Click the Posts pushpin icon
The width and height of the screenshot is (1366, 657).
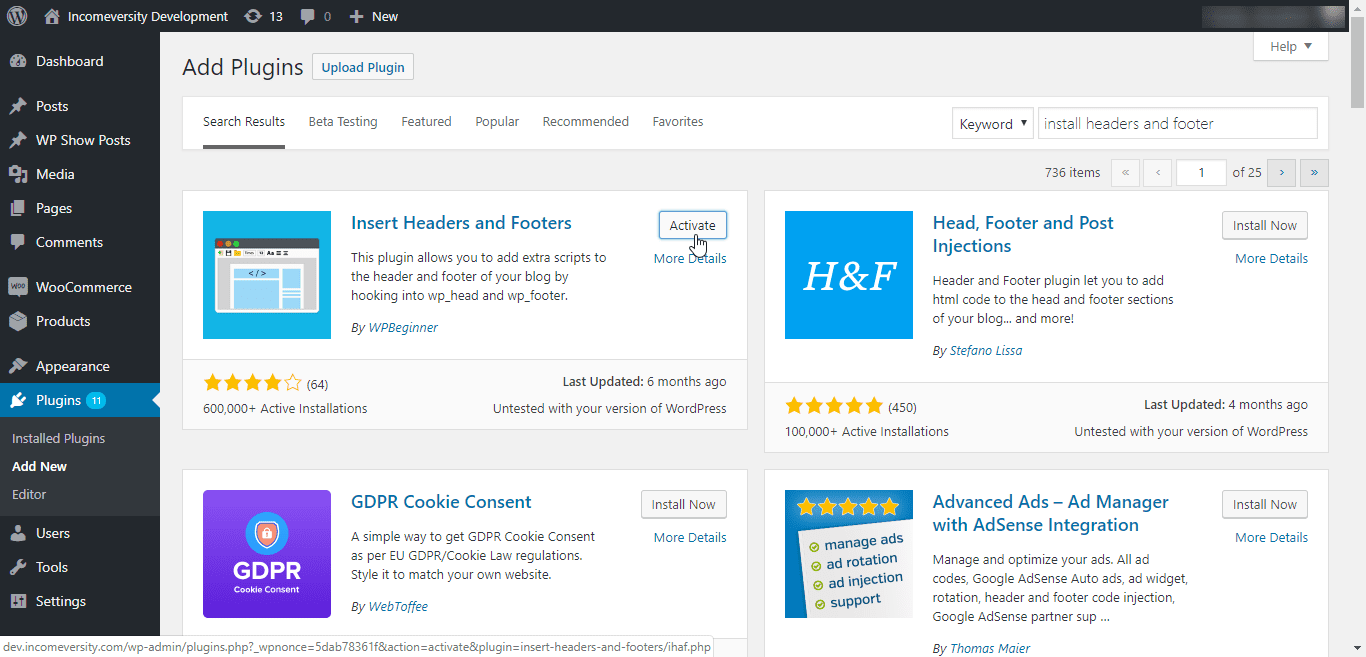pos(18,106)
